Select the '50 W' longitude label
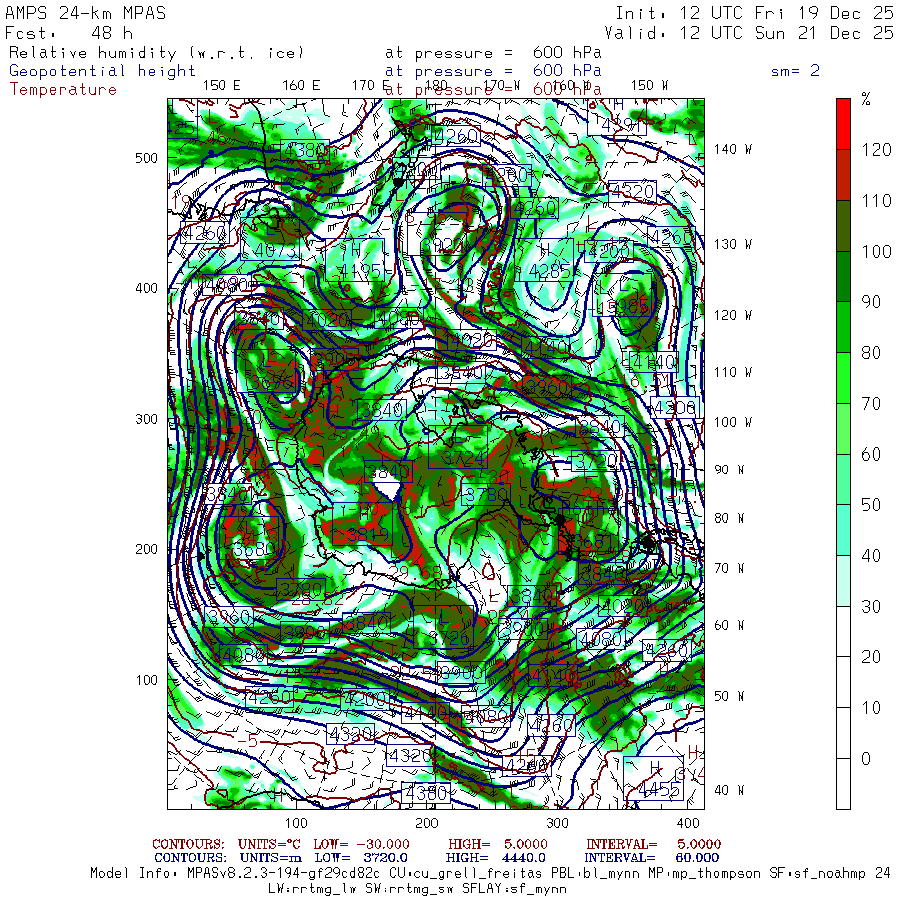The width and height of the screenshot is (900, 900). 729,696
